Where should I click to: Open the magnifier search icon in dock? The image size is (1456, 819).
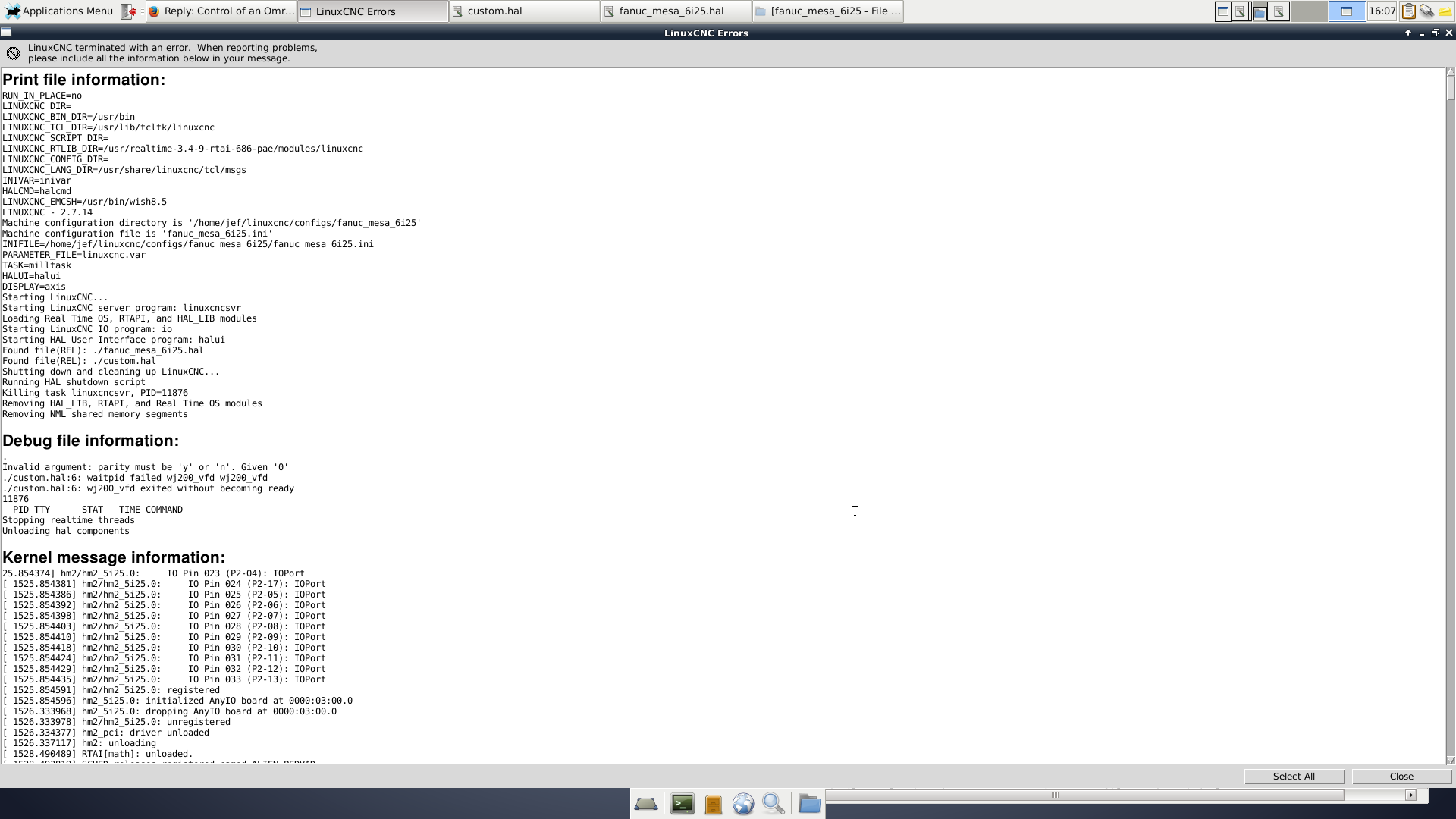[x=773, y=804]
